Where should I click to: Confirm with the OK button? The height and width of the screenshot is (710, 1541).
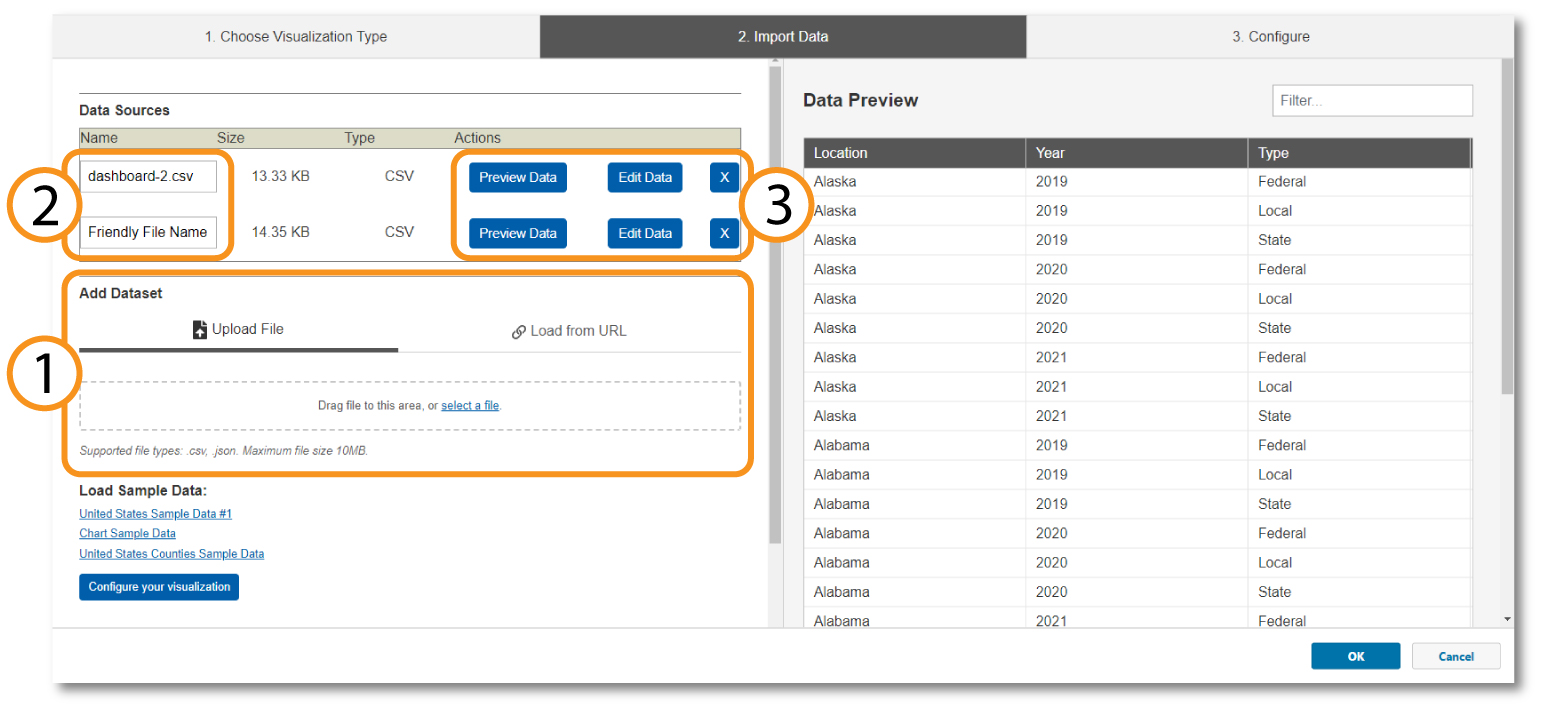coord(1355,656)
